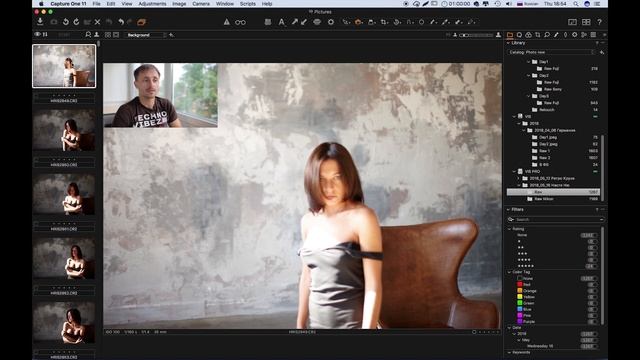640x360 pixels.
Task: Open the Edit menu
Action: tap(111, 4)
